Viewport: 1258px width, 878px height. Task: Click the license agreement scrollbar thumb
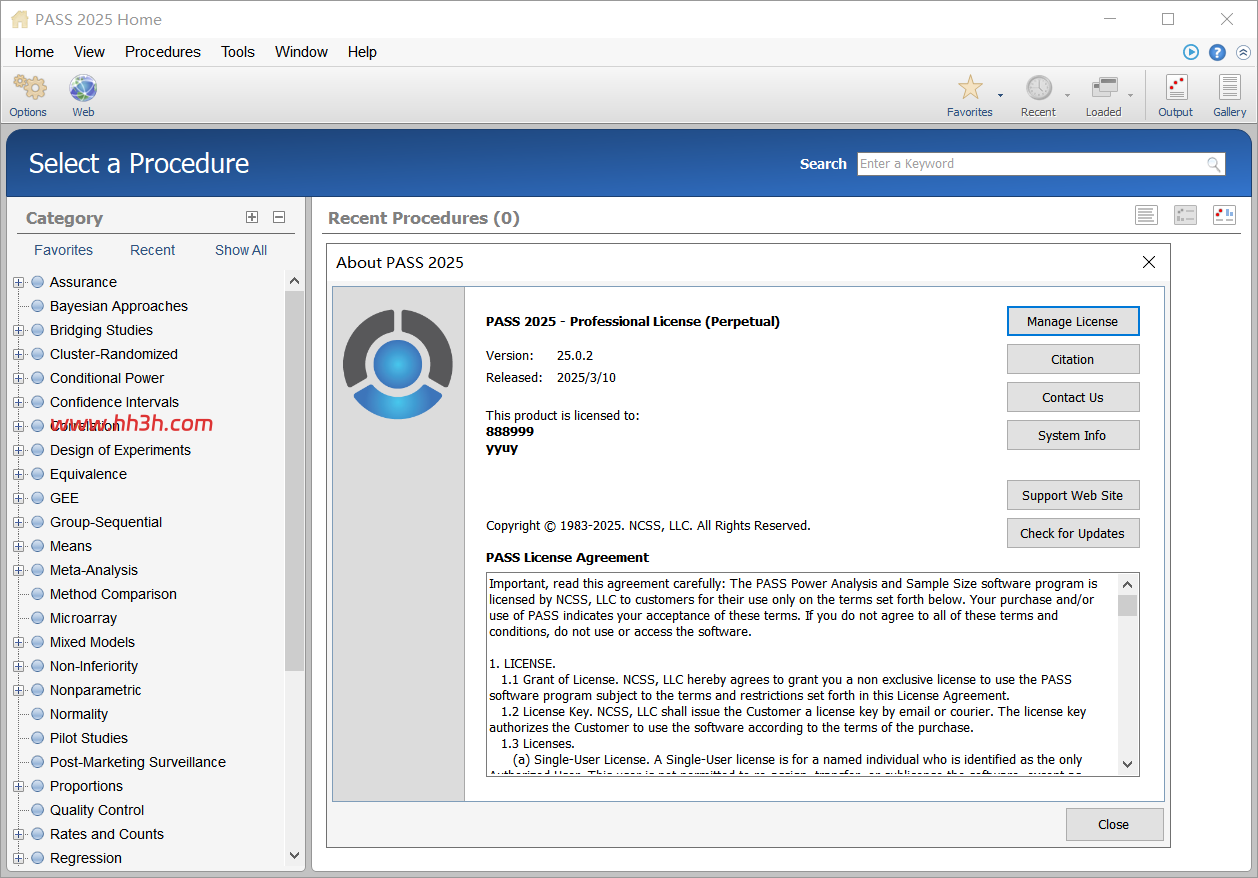pyautogui.click(x=1127, y=605)
